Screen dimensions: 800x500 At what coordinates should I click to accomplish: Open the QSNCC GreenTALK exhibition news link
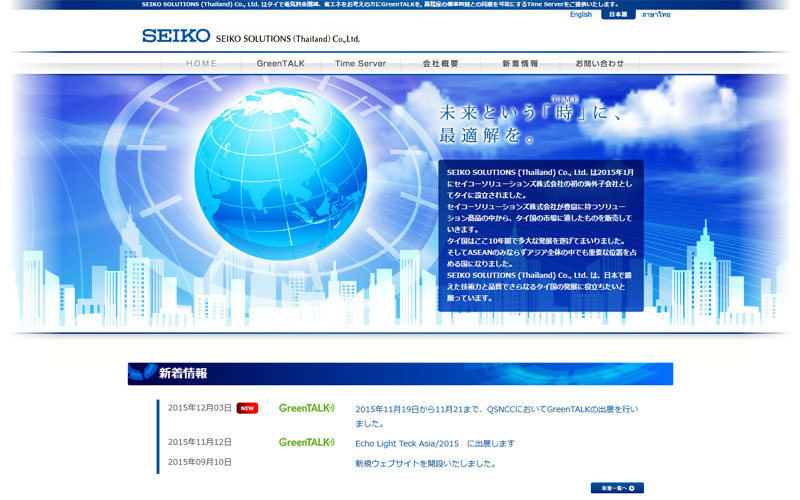496,416
